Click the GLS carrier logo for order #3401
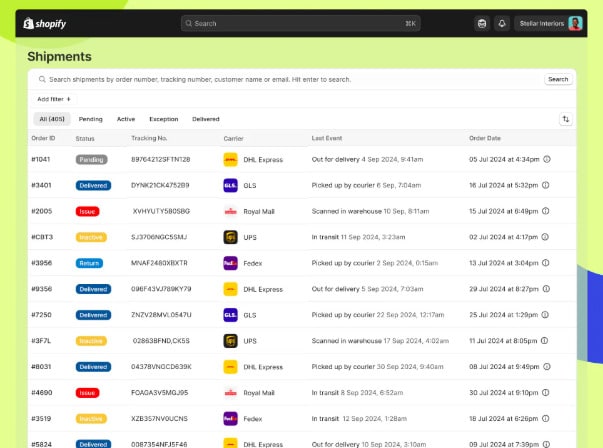This screenshot has width=603, height=448. coord(230,185)
